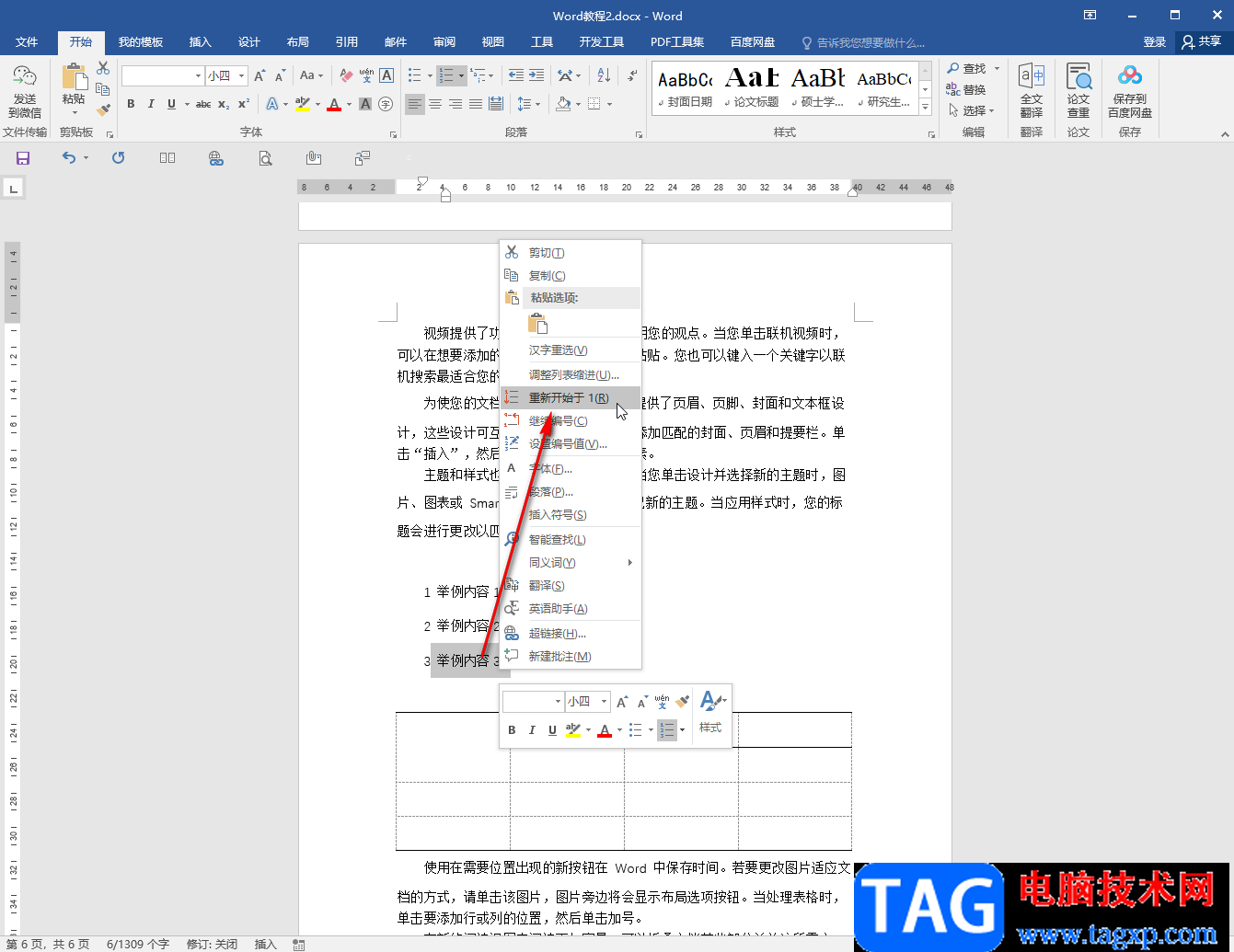The width and height of the screenshot is (1234, 952).
Task: Click the Undo arrow icon
Action: [x=69, y=158]
